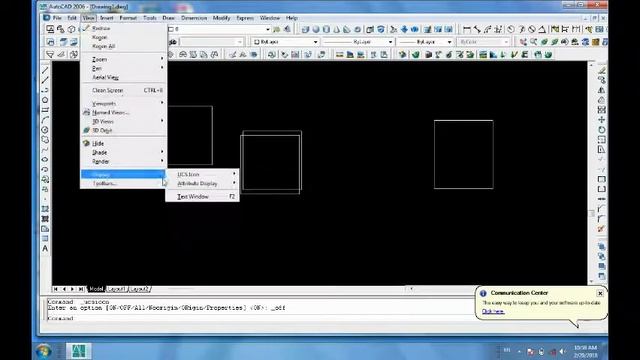This screenshot has width=640, height=360.
Task: Select the Revision Cloud tool
Action: pyautogui.click(x=45, y=140)
